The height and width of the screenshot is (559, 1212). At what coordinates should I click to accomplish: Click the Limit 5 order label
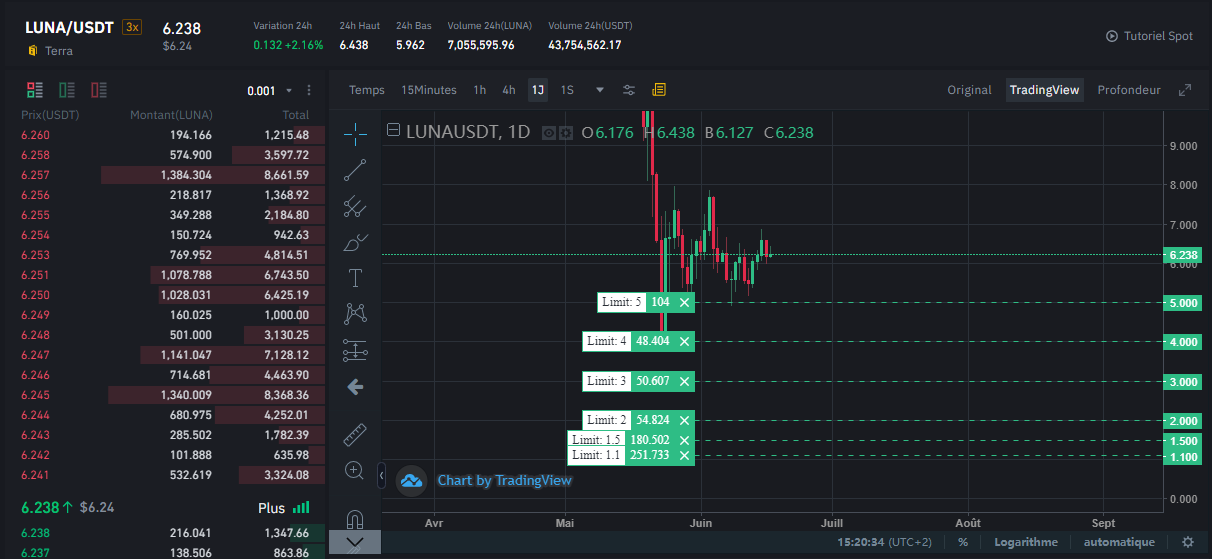(x=621, y=302)
